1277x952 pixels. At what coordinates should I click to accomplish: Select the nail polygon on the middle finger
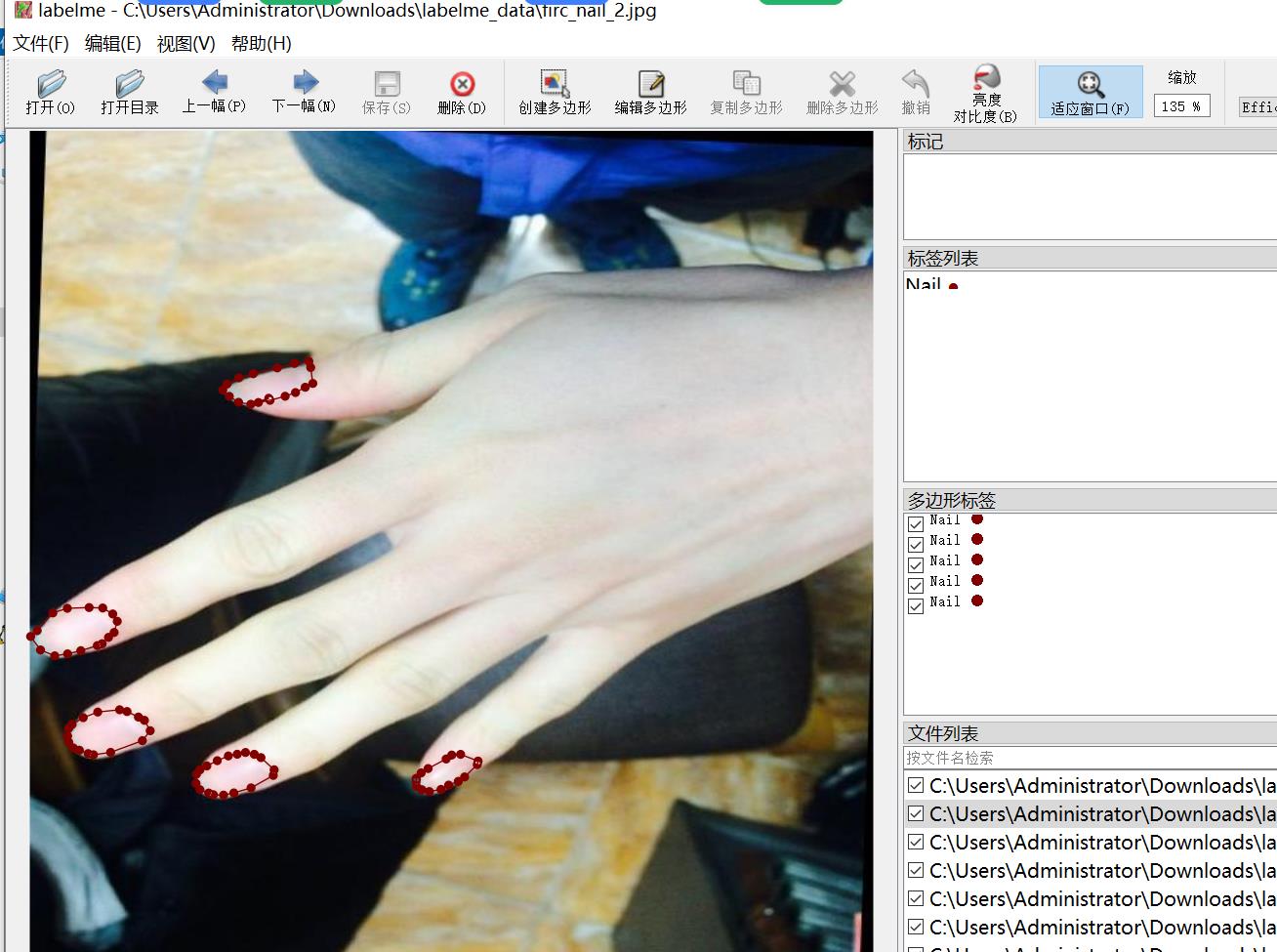[109, 731]
